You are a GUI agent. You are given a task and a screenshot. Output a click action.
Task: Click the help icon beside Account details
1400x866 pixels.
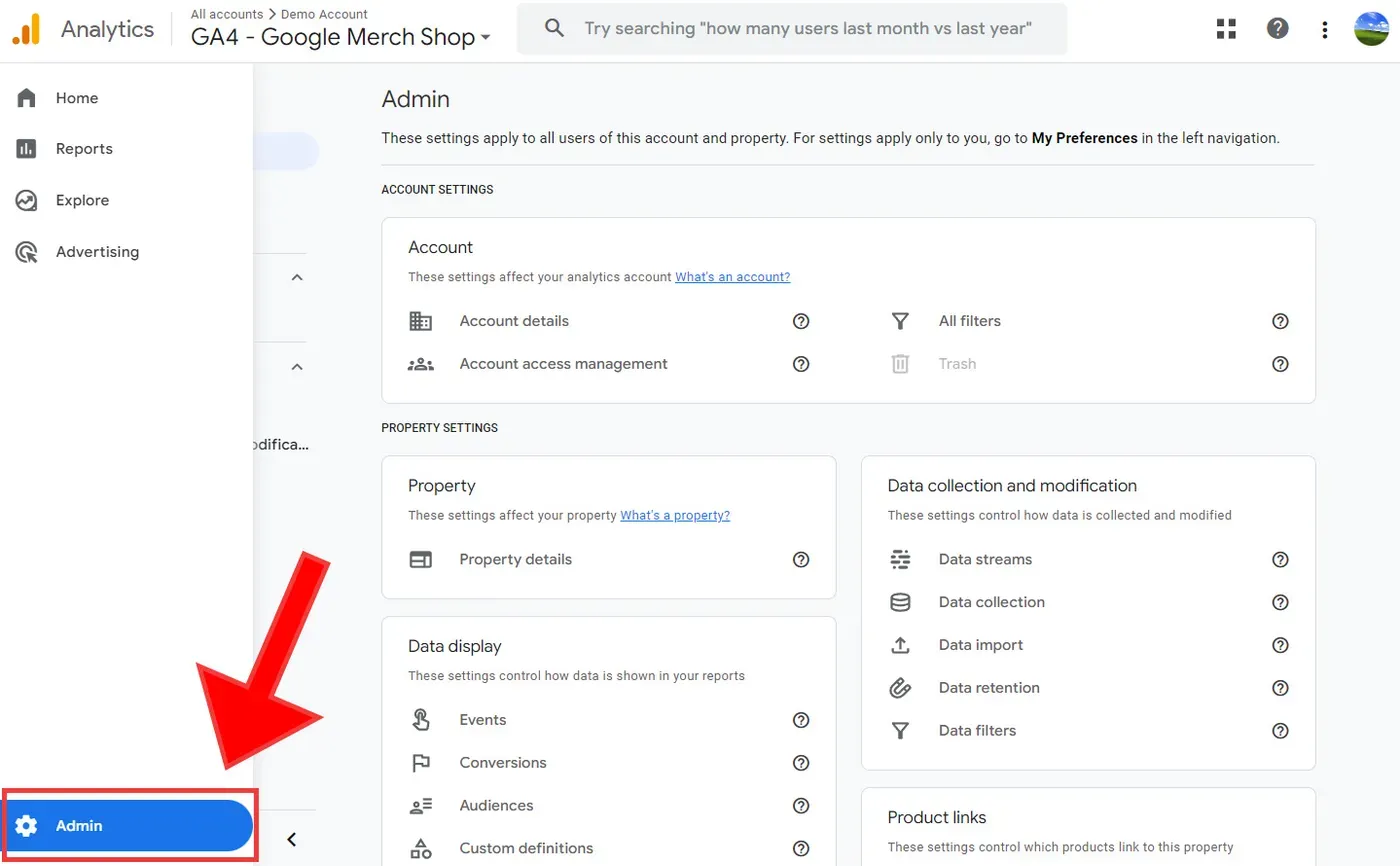point(801,321)
